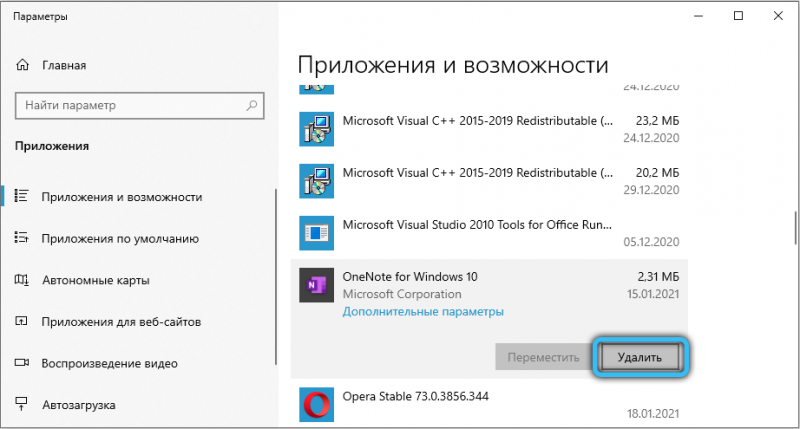Viewport: 800px width, 429px height.
Task: Click the 18.01.2021 date for Opera
Action: coord(653,414)
